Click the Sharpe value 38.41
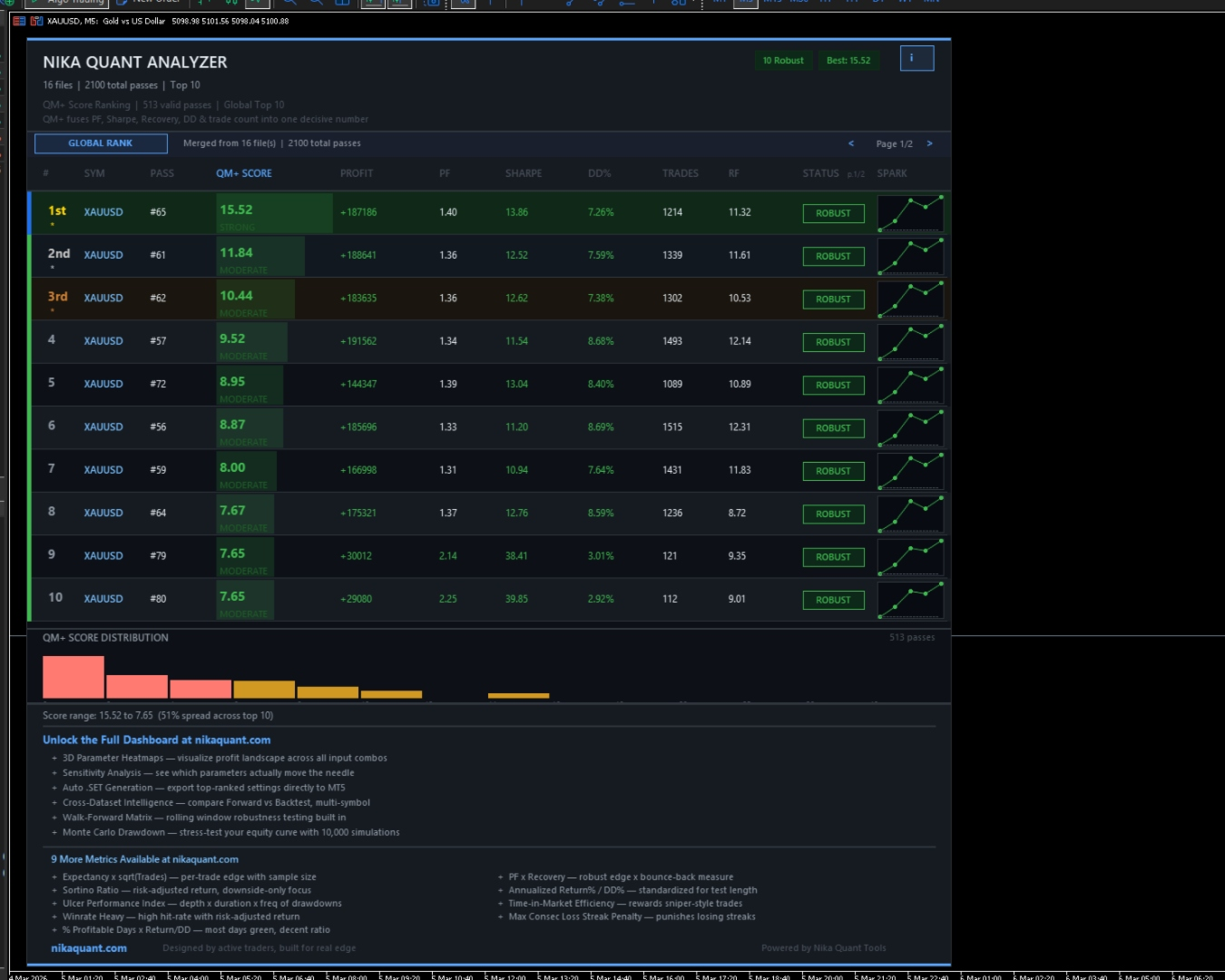This screenshot has width=1225, height=980. coord(516,556)
